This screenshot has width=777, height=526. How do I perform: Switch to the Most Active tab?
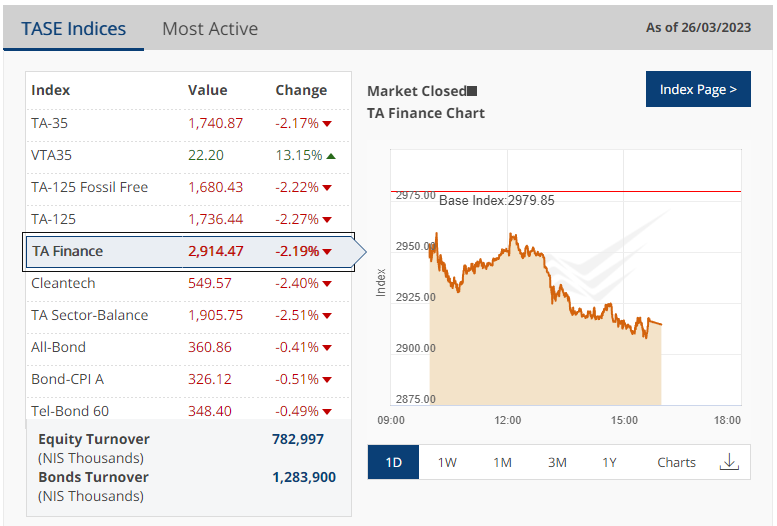[210, 29]
